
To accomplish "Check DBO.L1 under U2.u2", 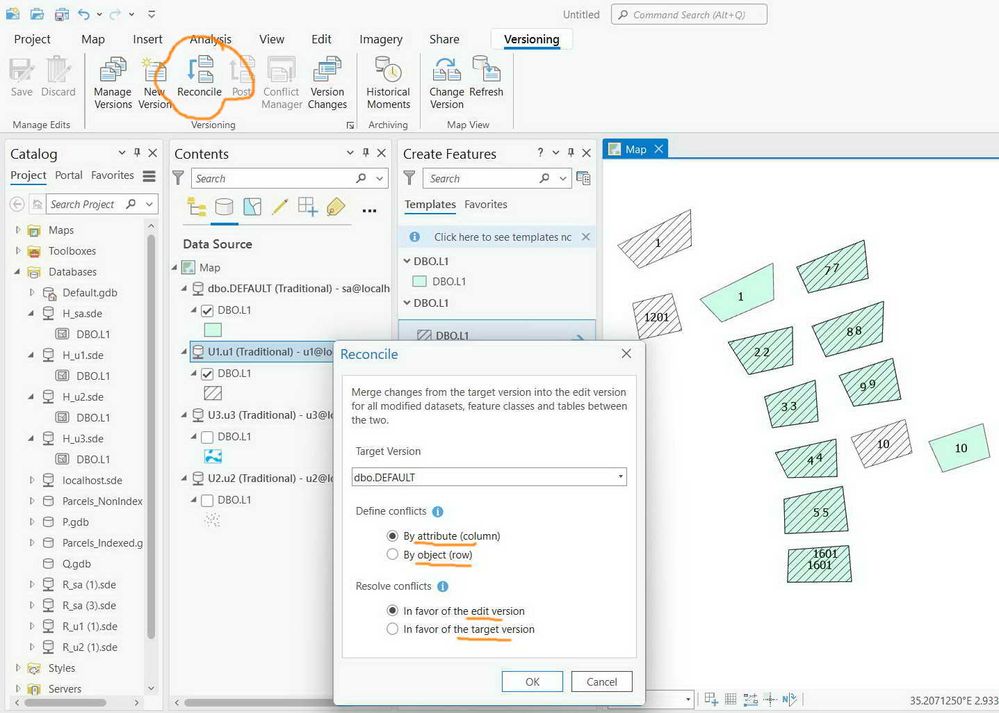I will click(207, 500).
